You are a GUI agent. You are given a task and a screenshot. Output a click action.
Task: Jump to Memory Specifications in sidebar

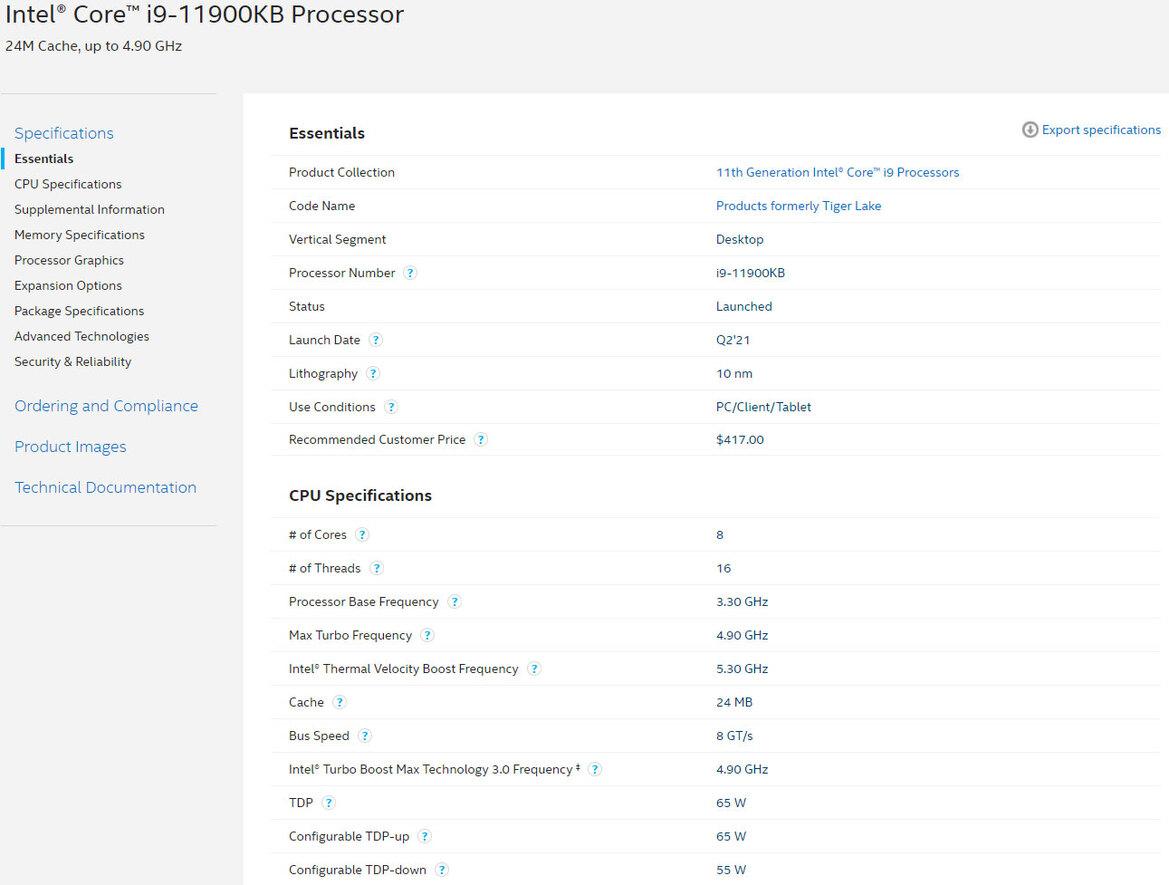80,235
